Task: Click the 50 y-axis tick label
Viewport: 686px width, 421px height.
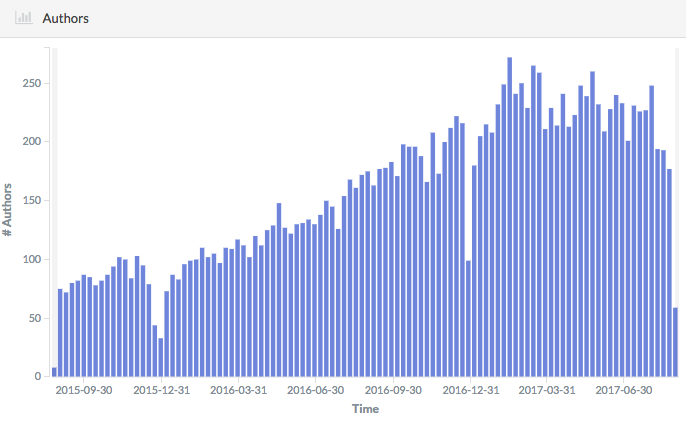Action: point(37,318)
